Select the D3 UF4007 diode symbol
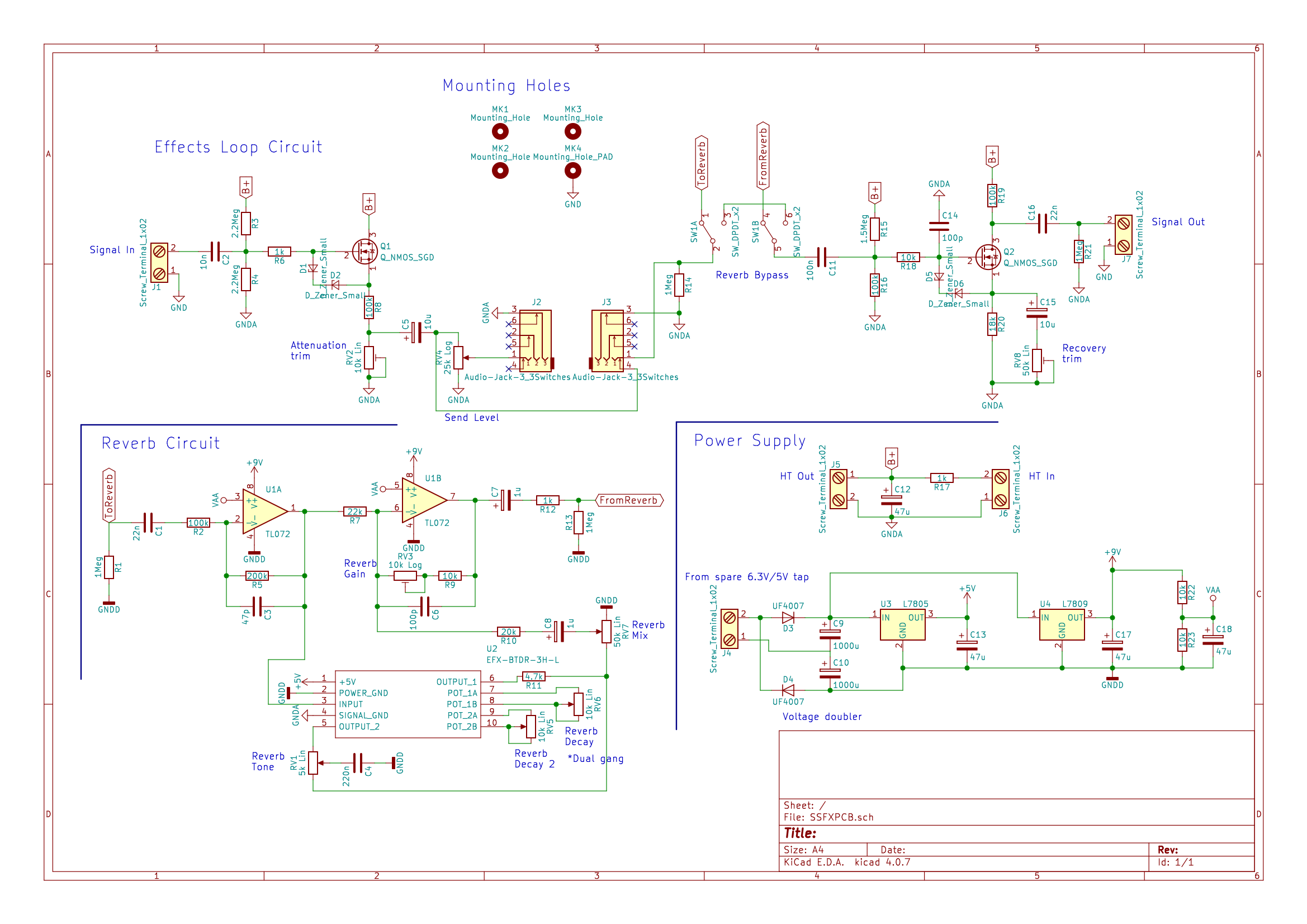This screenshot has height=924, width=1307. [788, 618]
